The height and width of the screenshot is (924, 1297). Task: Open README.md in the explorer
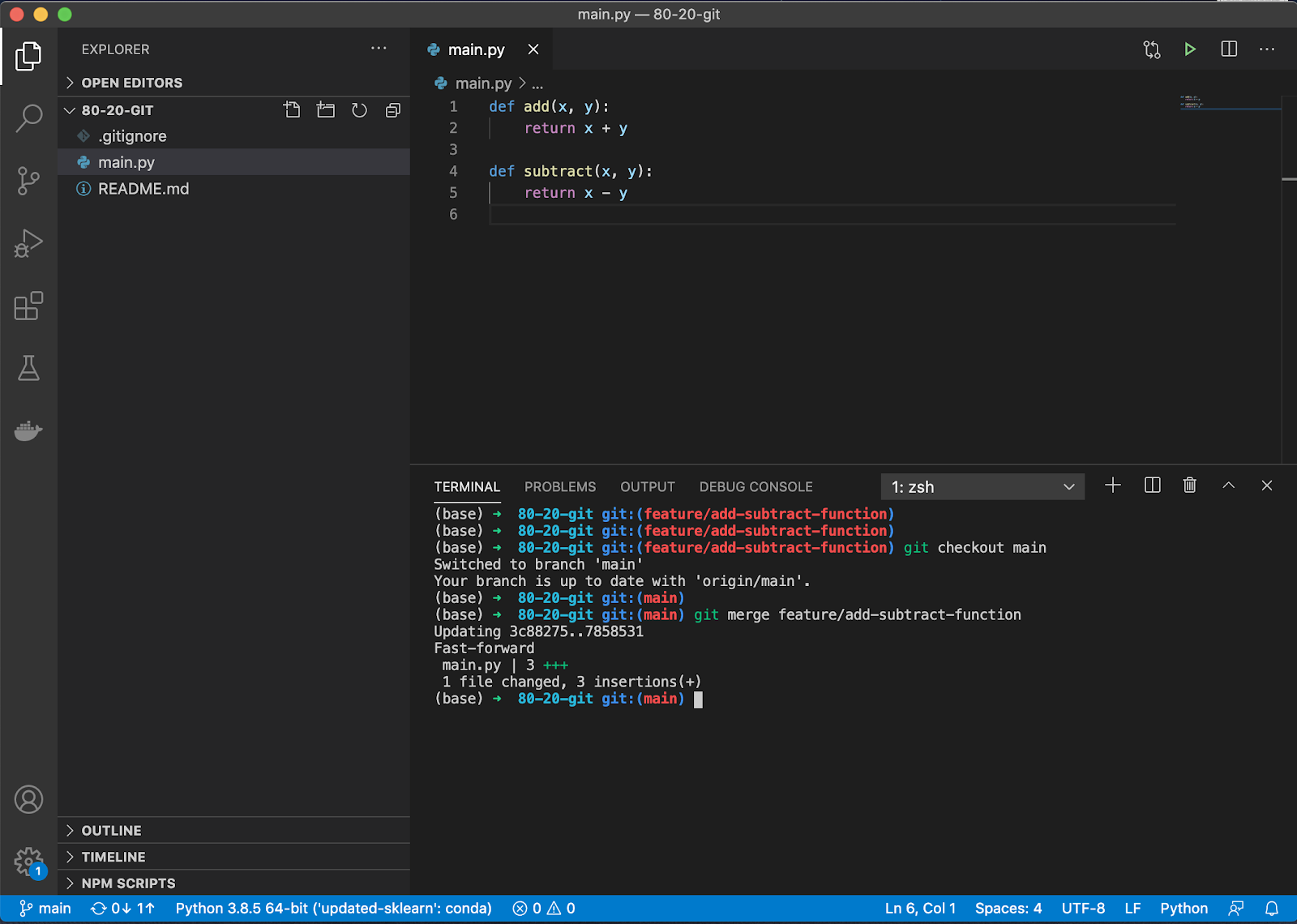[143, 189]
